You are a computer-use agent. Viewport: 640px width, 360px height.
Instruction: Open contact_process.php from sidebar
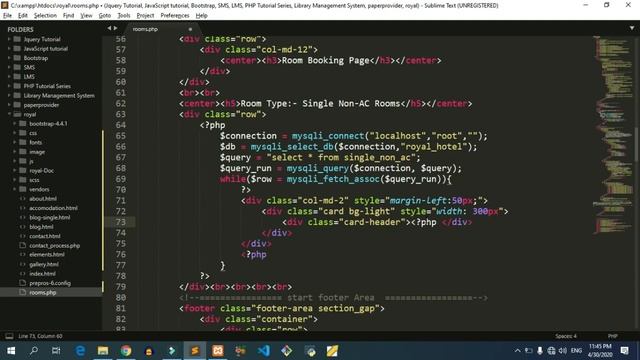click(54, 246)
